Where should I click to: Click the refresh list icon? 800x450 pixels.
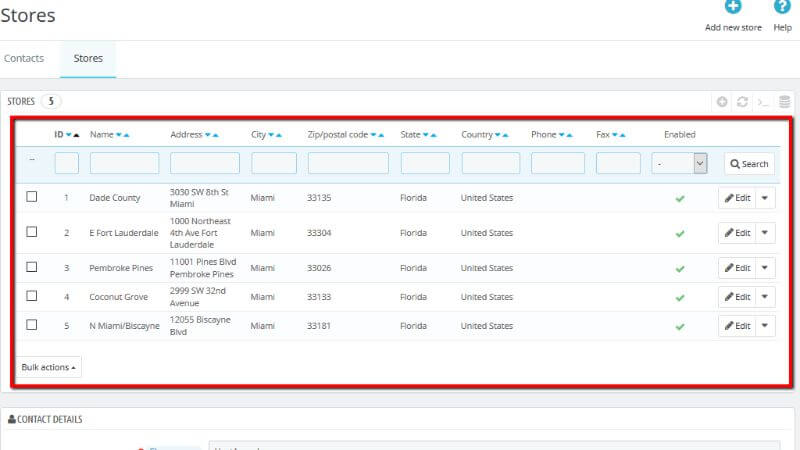(x=742, y=102)
